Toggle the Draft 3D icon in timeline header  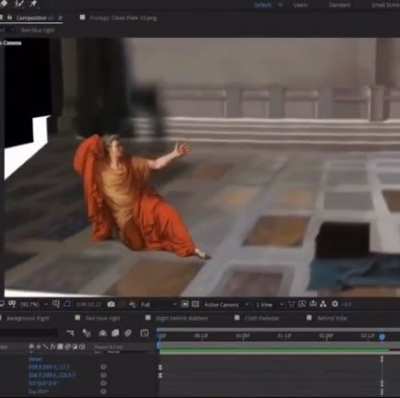point(87,333)
